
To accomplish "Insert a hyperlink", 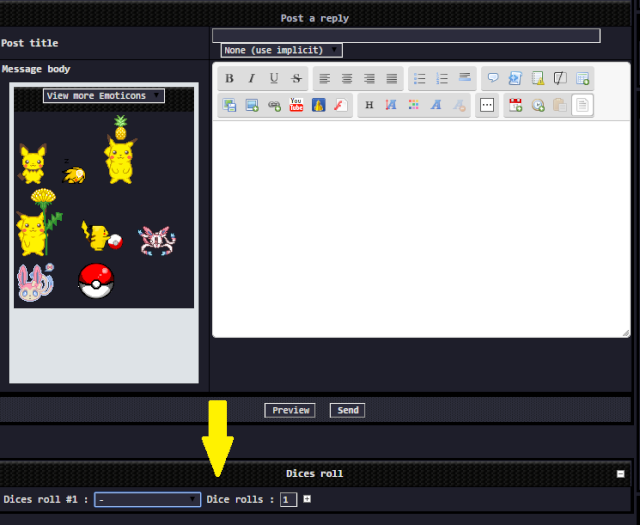I will point(274,105).
